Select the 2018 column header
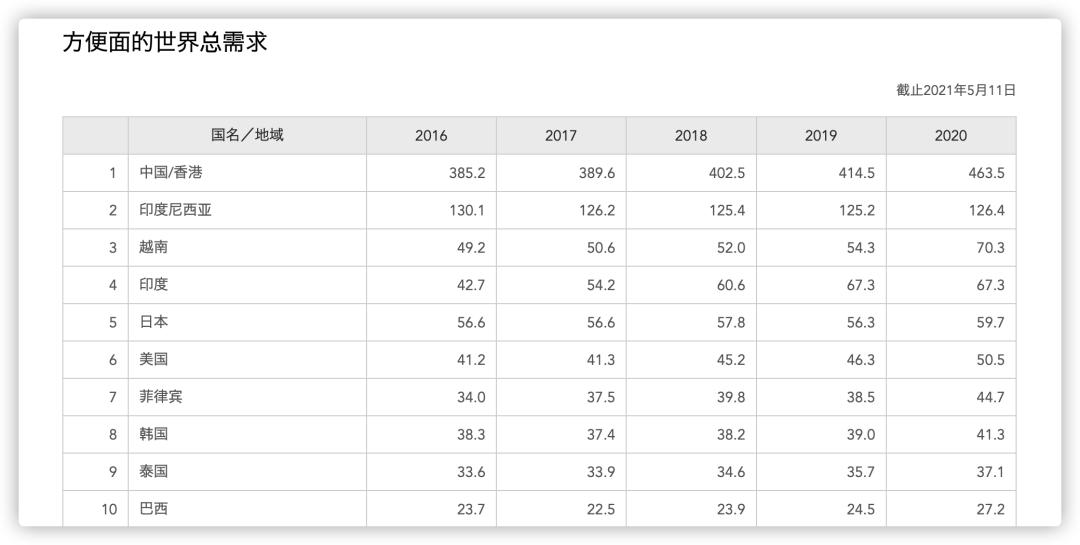Viewport: 1080px width, 545px height. point(691,136)
